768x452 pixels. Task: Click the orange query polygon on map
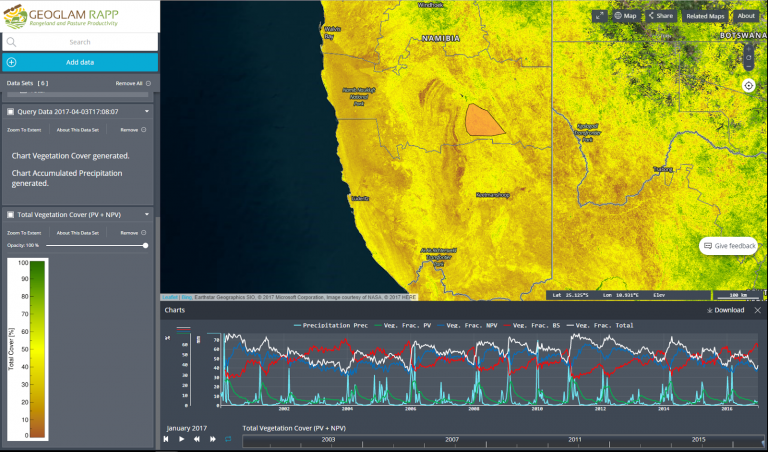click(x=481, y=120)
